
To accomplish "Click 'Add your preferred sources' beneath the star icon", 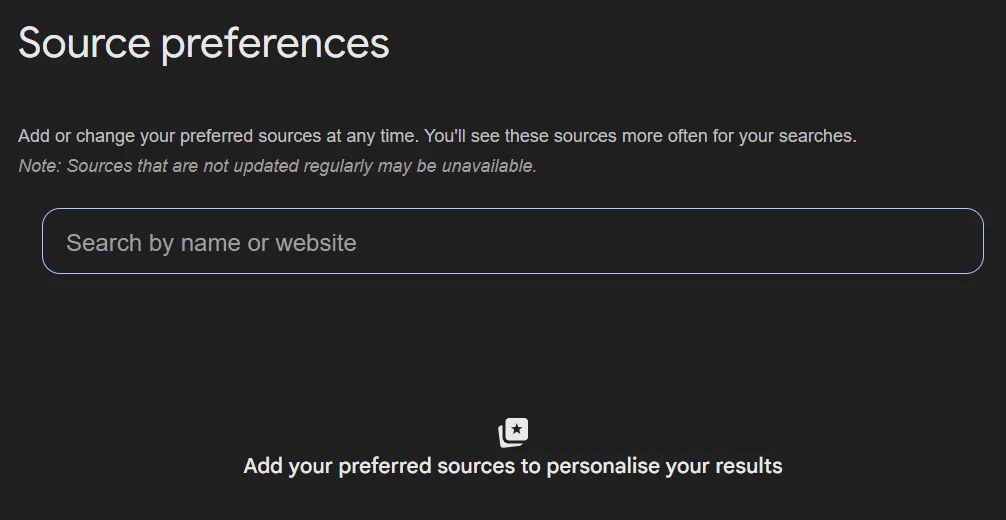I will 379,466.
